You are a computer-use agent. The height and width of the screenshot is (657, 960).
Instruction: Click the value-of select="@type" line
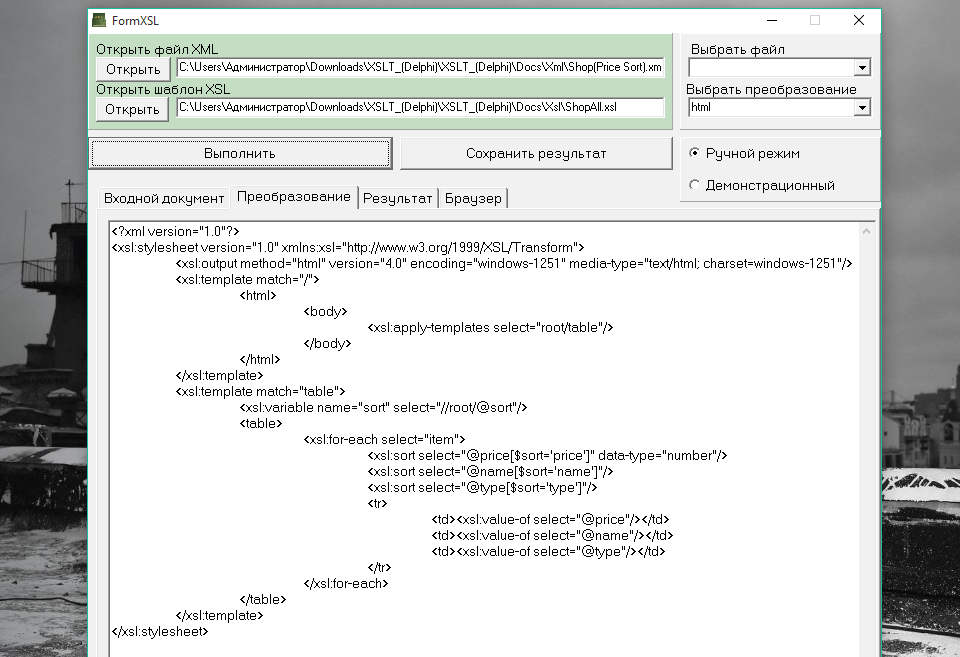pos(549,551)
